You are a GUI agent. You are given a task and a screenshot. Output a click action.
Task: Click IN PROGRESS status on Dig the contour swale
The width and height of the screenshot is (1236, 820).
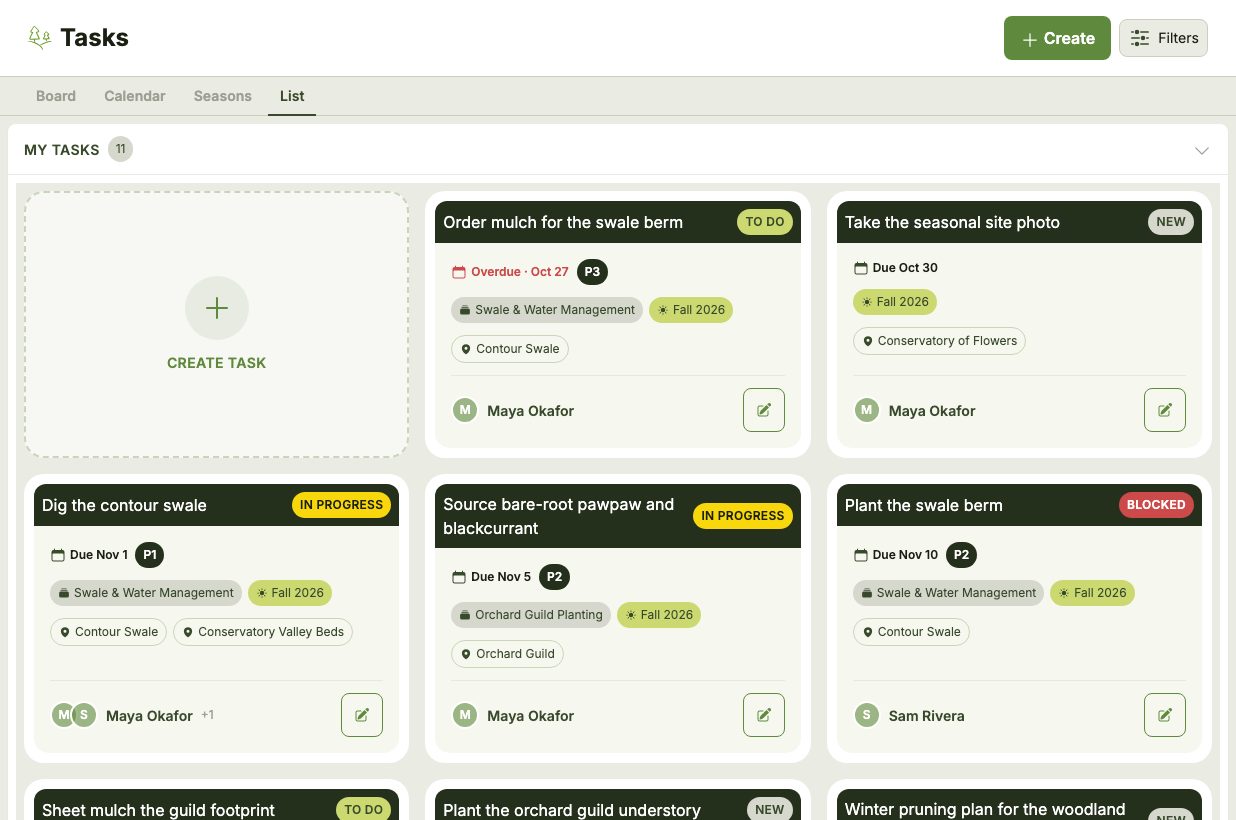(341, 505)
